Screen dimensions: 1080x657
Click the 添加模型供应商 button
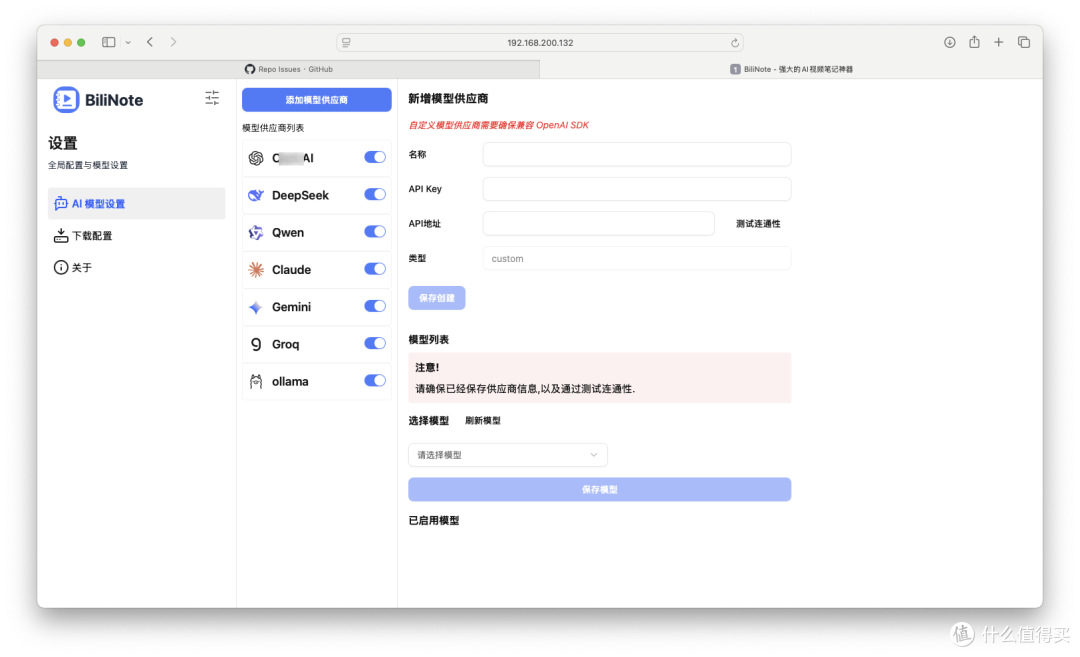(317, 100)
